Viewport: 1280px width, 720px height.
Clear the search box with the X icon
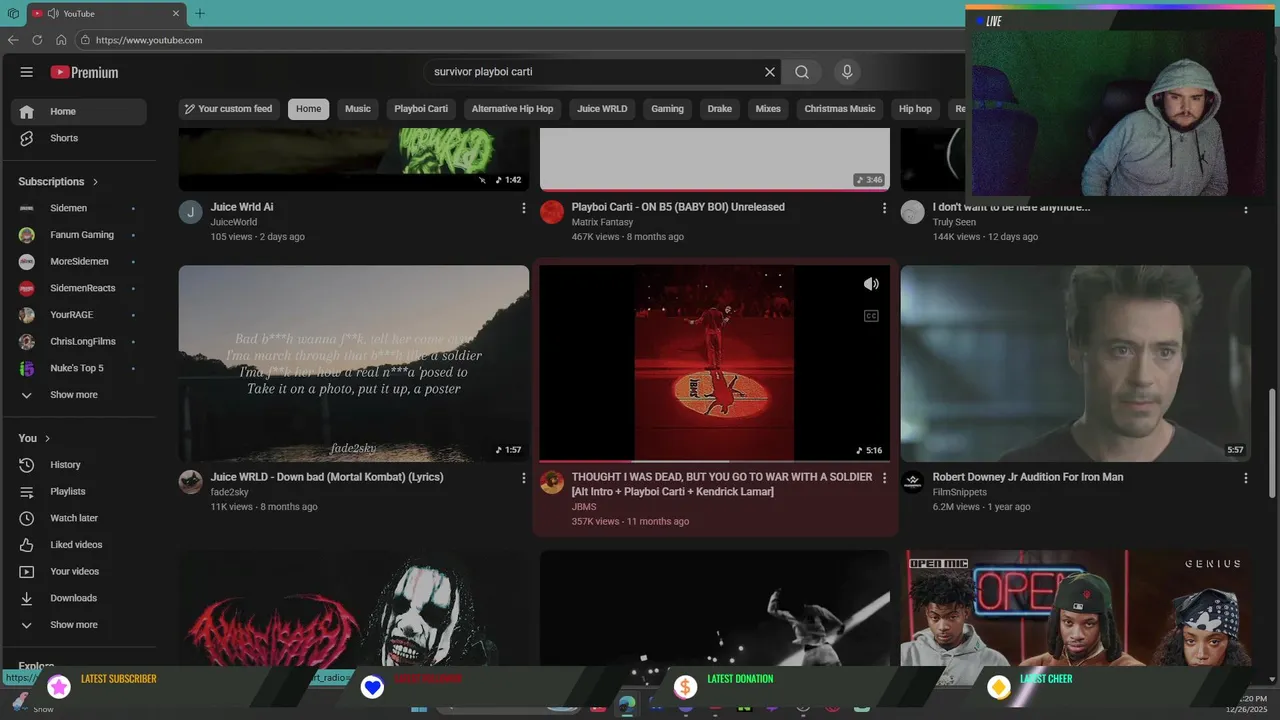(770, 72)
